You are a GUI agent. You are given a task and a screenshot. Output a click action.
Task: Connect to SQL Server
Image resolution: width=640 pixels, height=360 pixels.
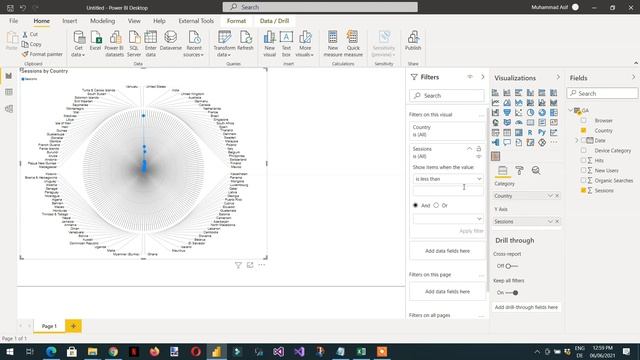pos(134,44)
